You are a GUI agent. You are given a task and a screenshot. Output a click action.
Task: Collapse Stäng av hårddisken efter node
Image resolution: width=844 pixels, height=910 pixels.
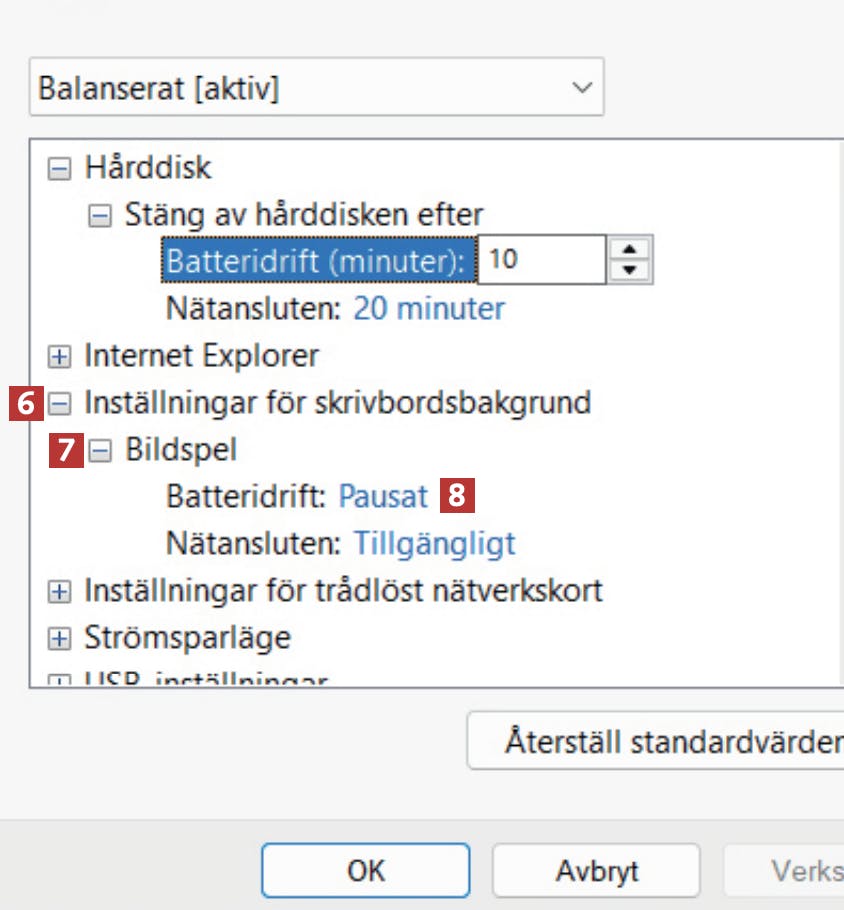[x=100, y=215]
